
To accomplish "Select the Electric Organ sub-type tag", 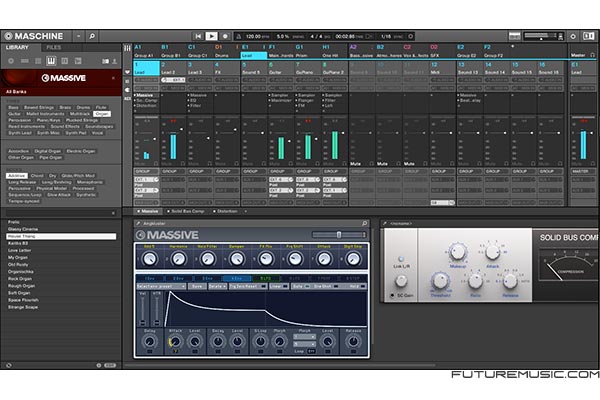I will 81,151.
